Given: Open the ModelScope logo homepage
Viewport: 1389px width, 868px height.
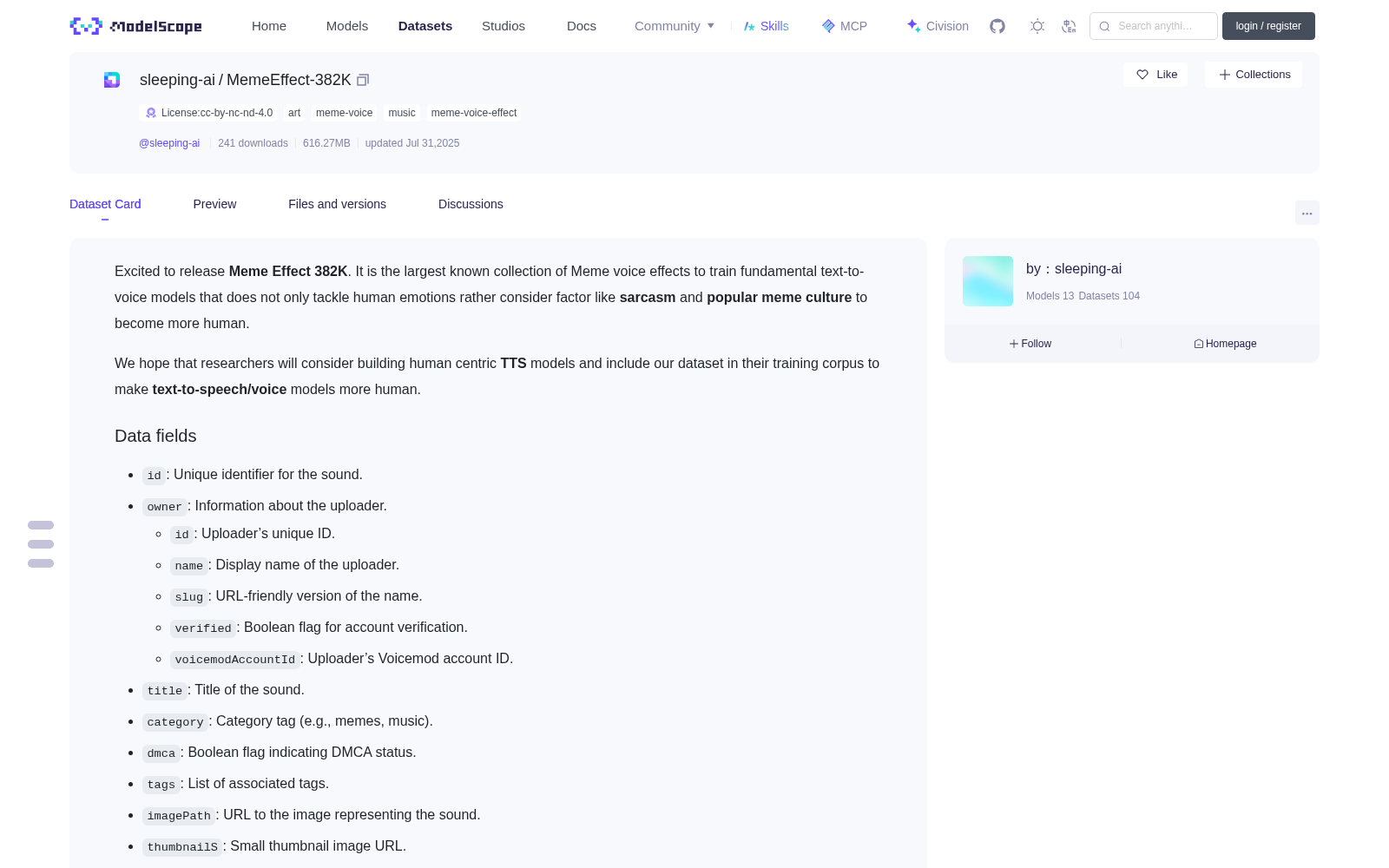Looking at the screenshot, I should pyautogui.click(x=135, y=26).
